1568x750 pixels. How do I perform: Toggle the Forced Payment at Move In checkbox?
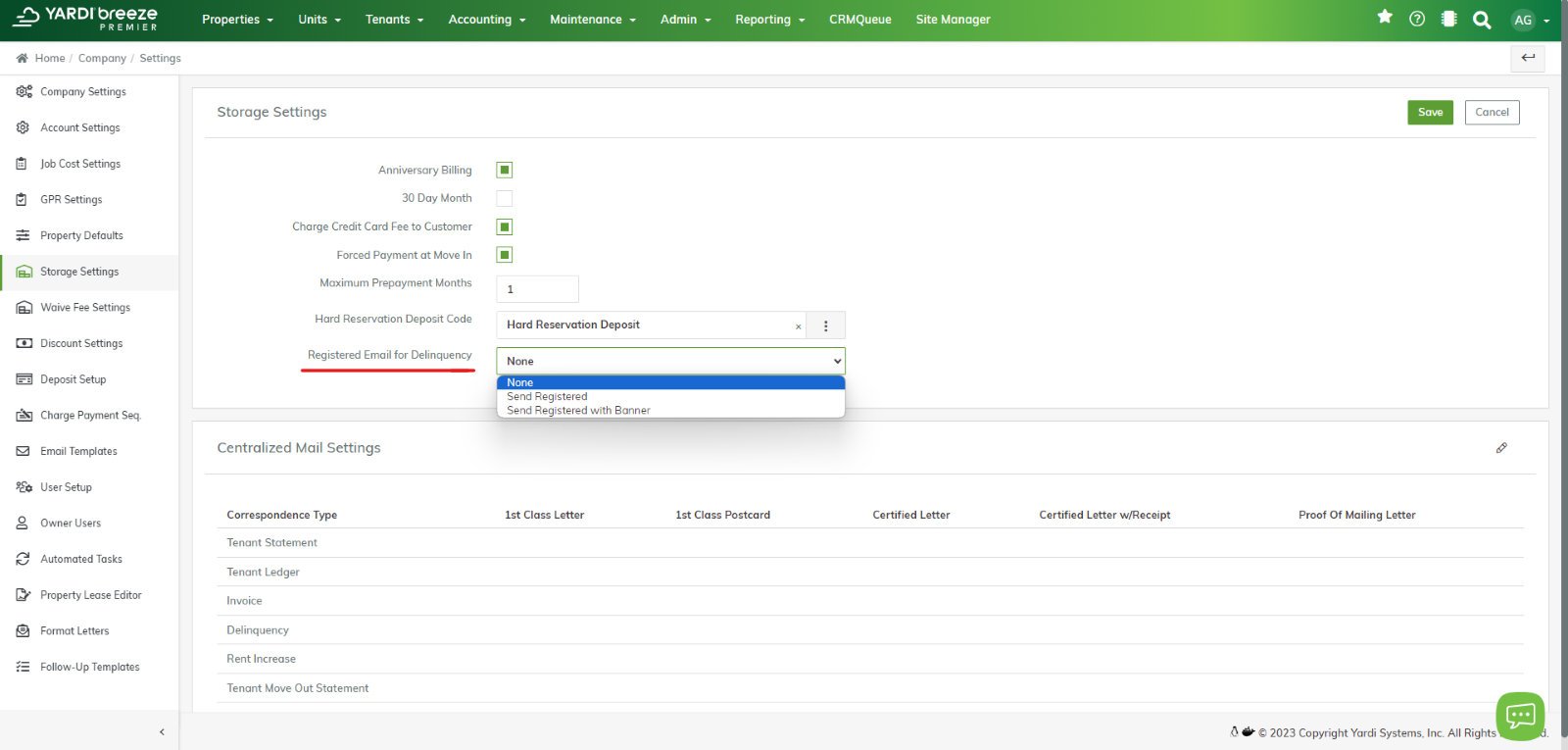[x=505, y=255]
